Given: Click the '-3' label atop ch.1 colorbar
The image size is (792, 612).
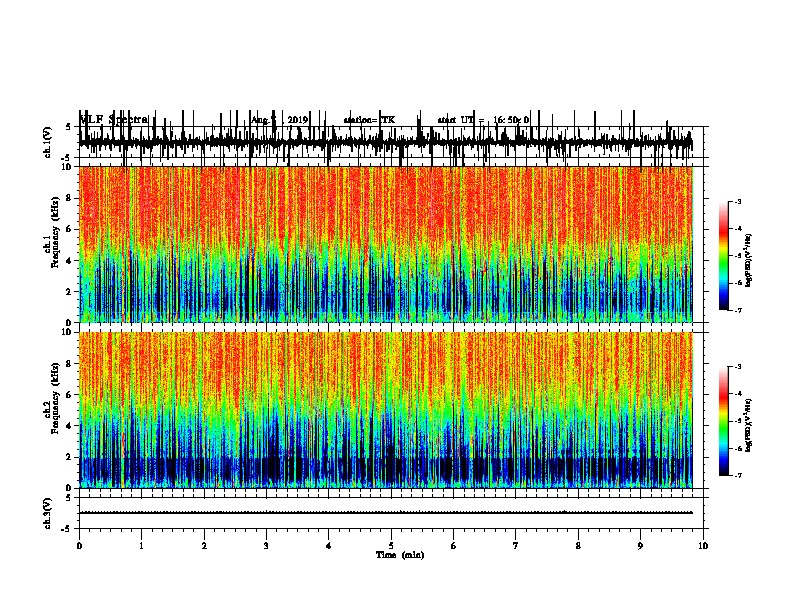Looking at the screenshot, I should tap(737, 201).
